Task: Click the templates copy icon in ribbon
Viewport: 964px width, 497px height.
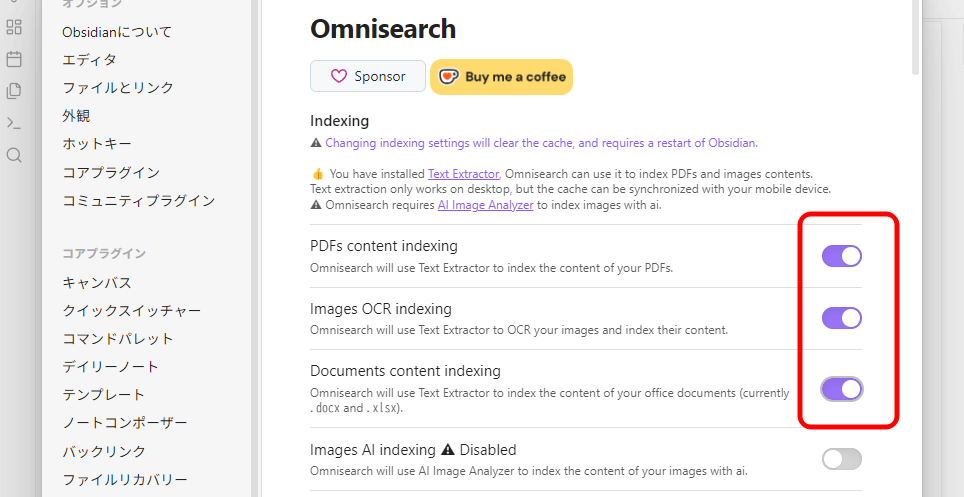Action: pyautogui.click(x=14, y=91)
